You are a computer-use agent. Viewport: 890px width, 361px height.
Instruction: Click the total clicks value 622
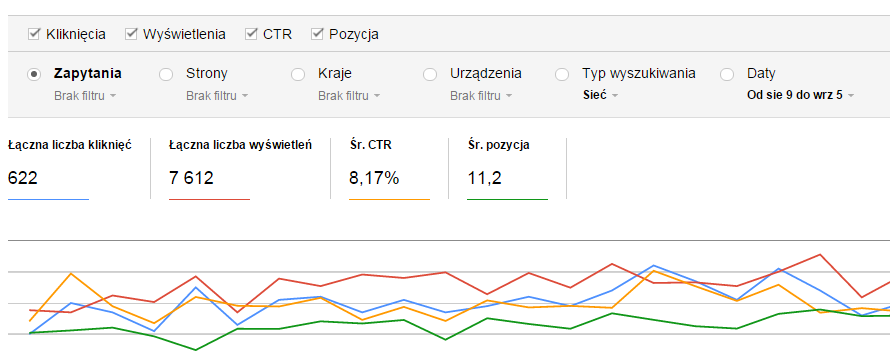click(23, 178)
